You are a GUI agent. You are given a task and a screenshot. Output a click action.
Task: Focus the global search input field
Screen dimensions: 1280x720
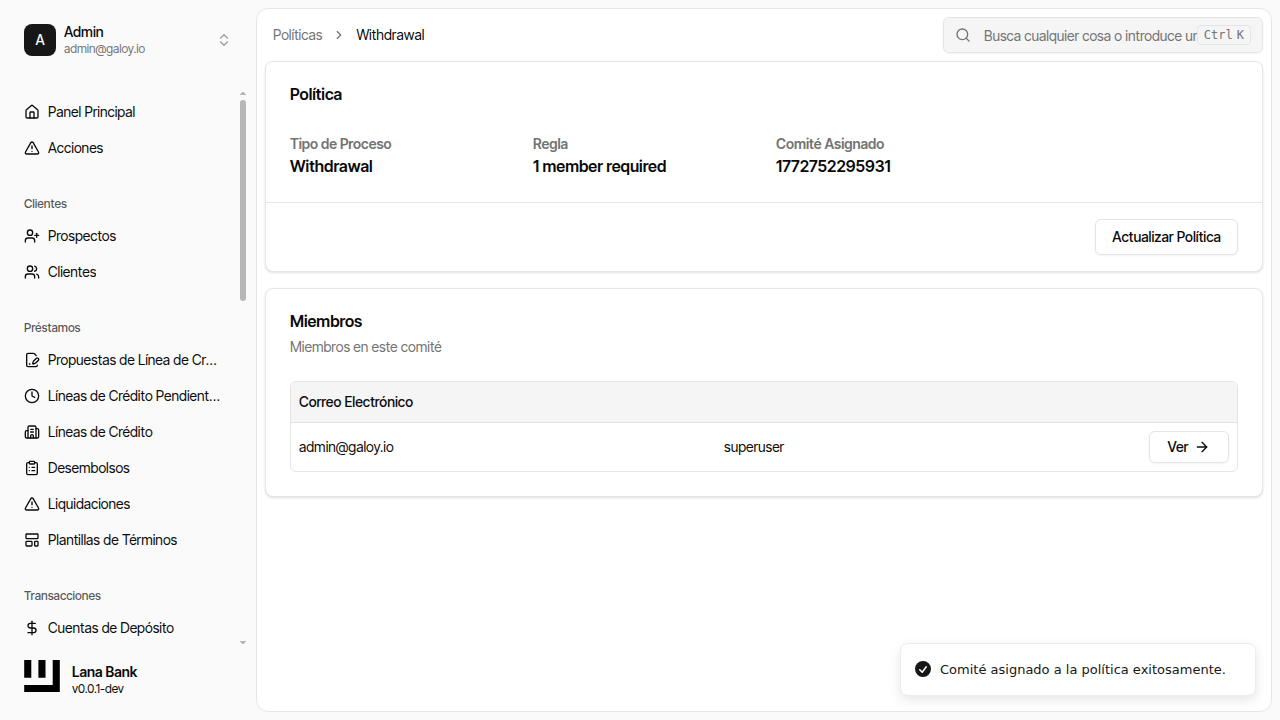coord(1088,35)
